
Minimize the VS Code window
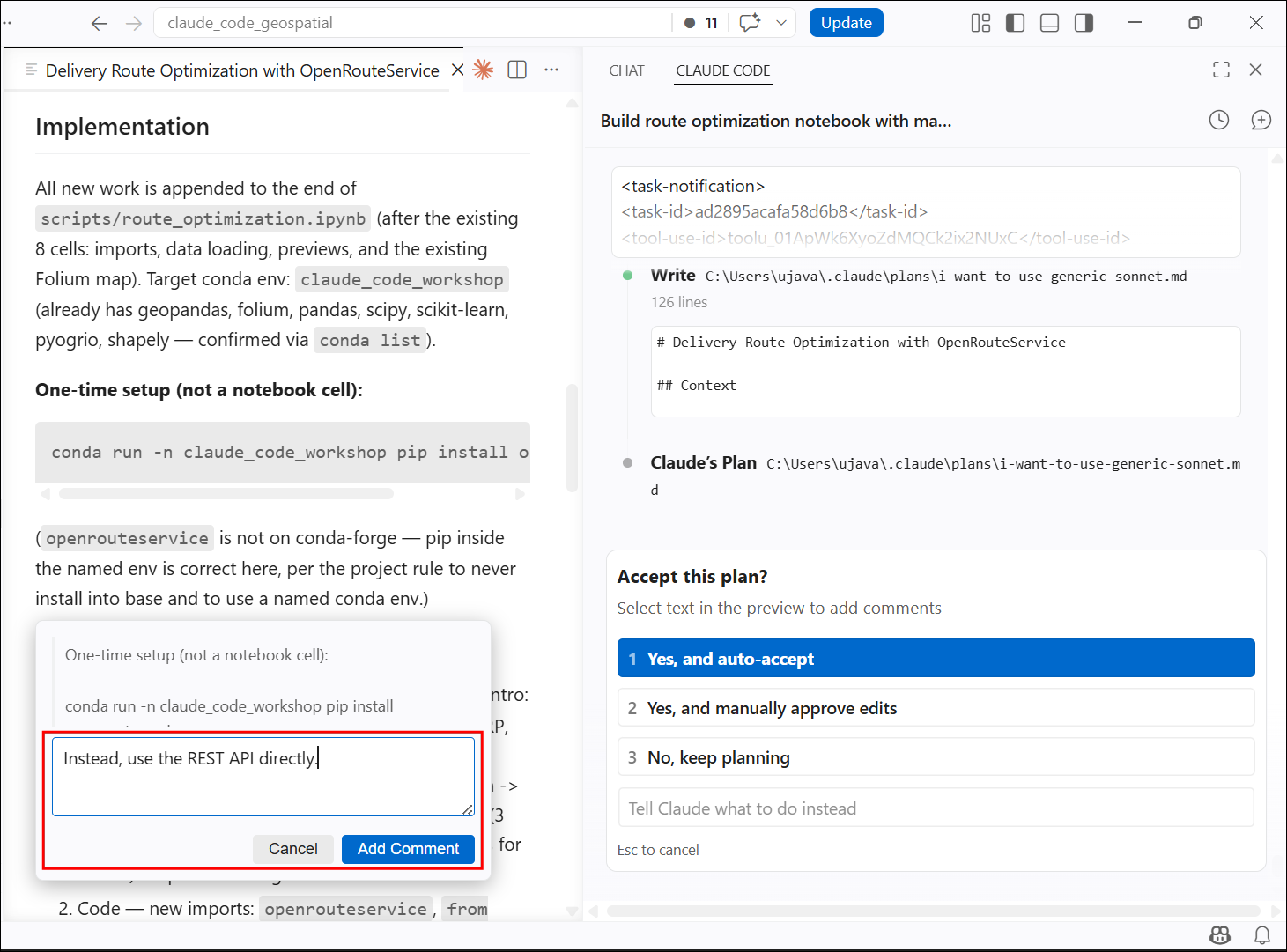[x=1135, y=23]
